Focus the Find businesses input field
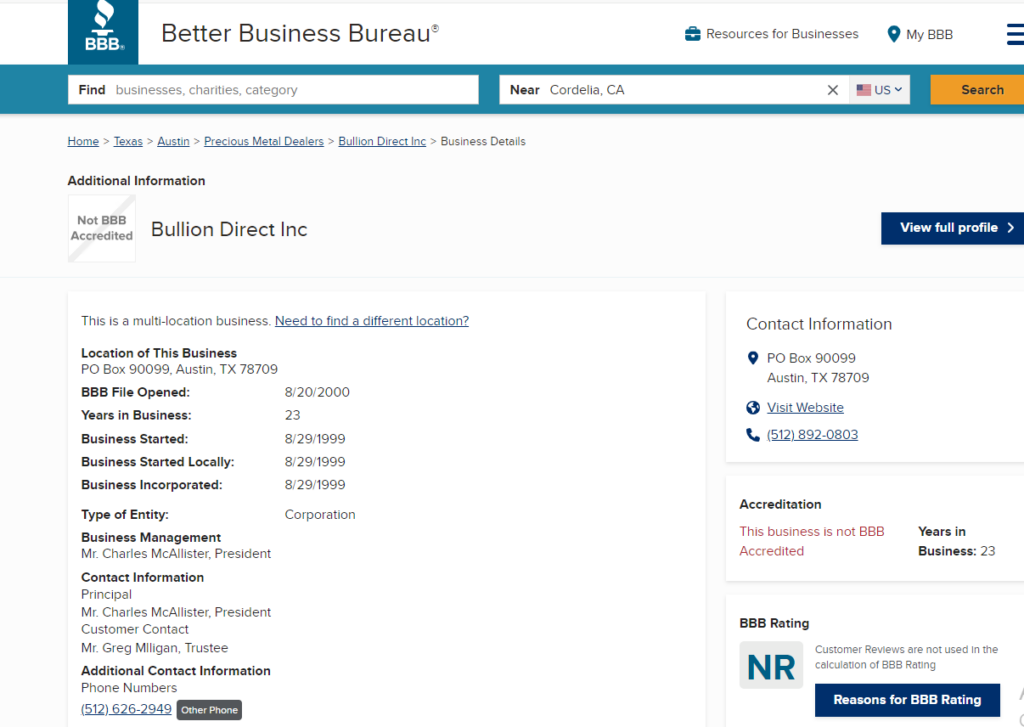This screenshot has width=1024, height=727. pos(273,90)
